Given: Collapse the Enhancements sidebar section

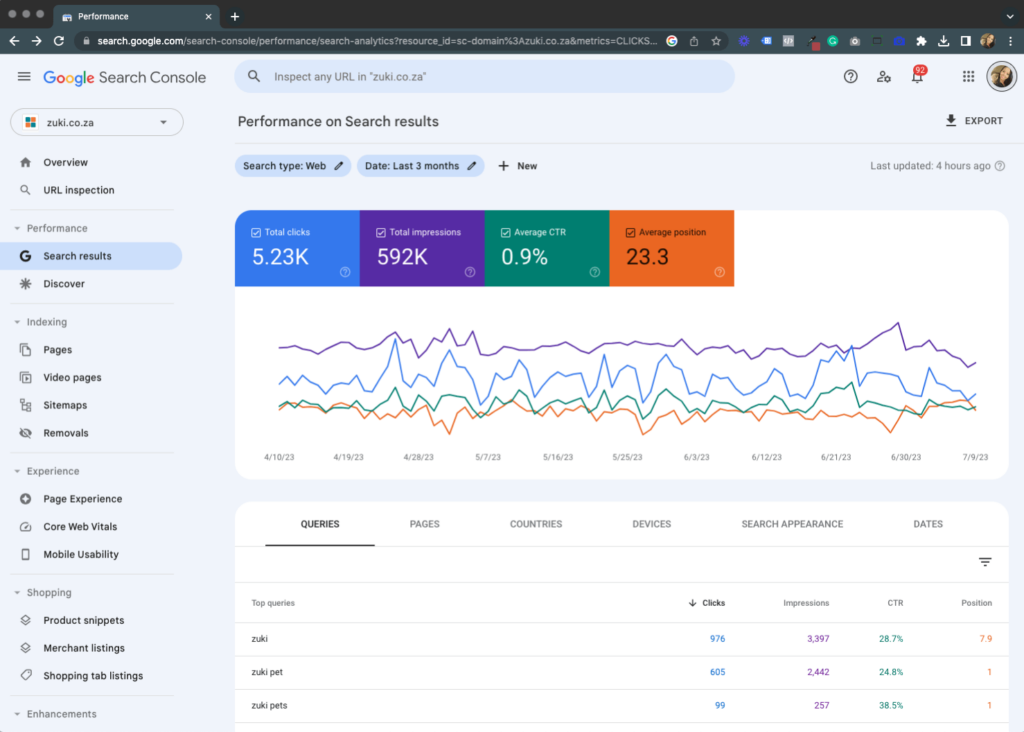Looking at the screenshot, I should pos(17,714).
